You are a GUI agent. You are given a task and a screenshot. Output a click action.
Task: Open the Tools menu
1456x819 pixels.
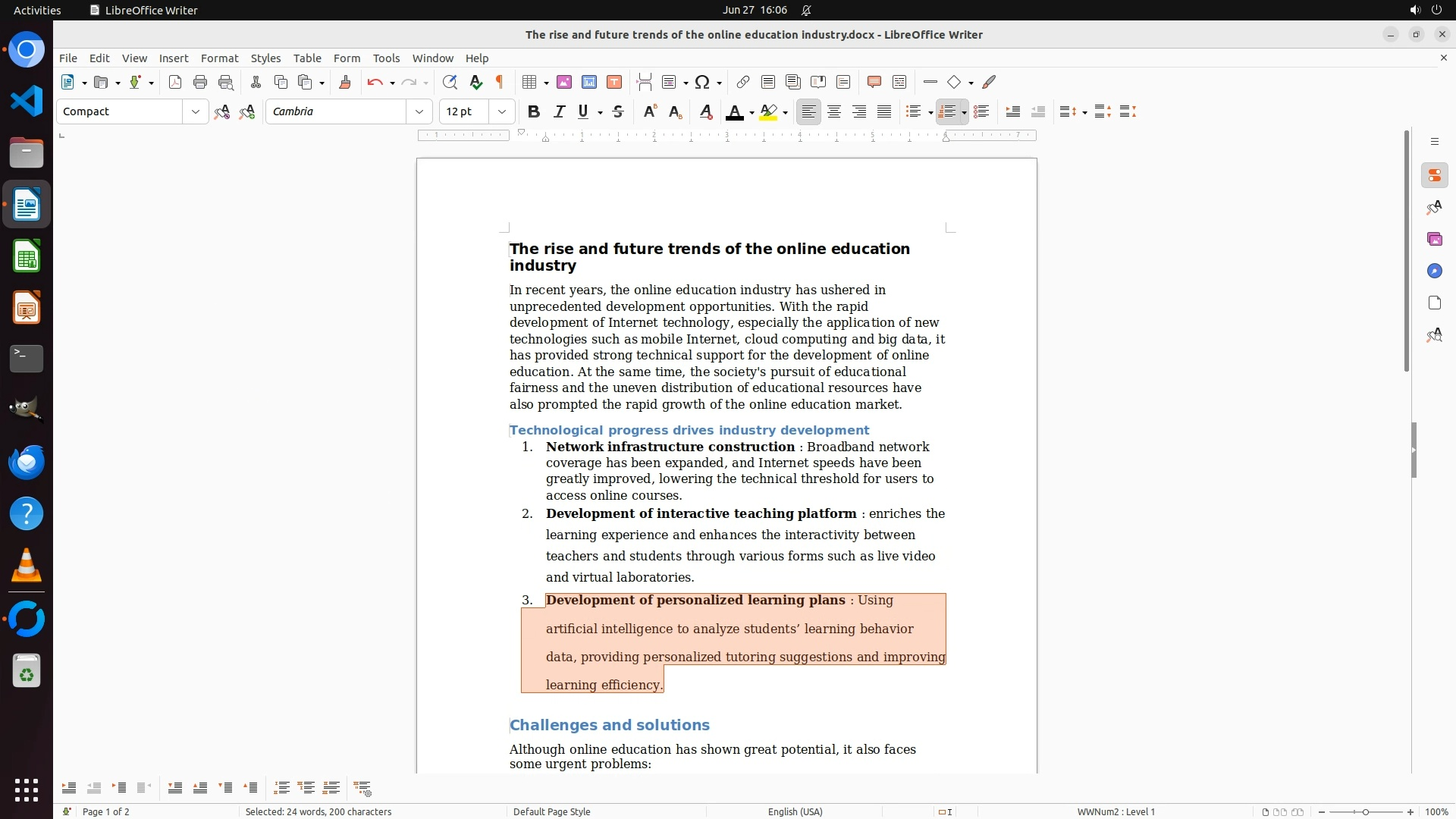point(386,58)
